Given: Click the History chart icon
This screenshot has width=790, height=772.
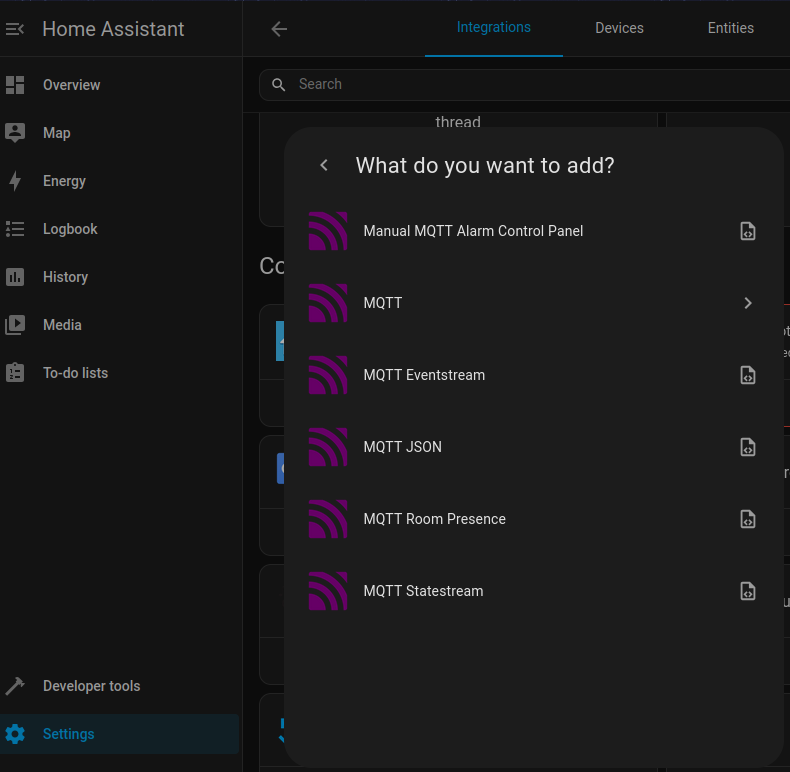Looking at the screenshot, I should tap(15, 277).
